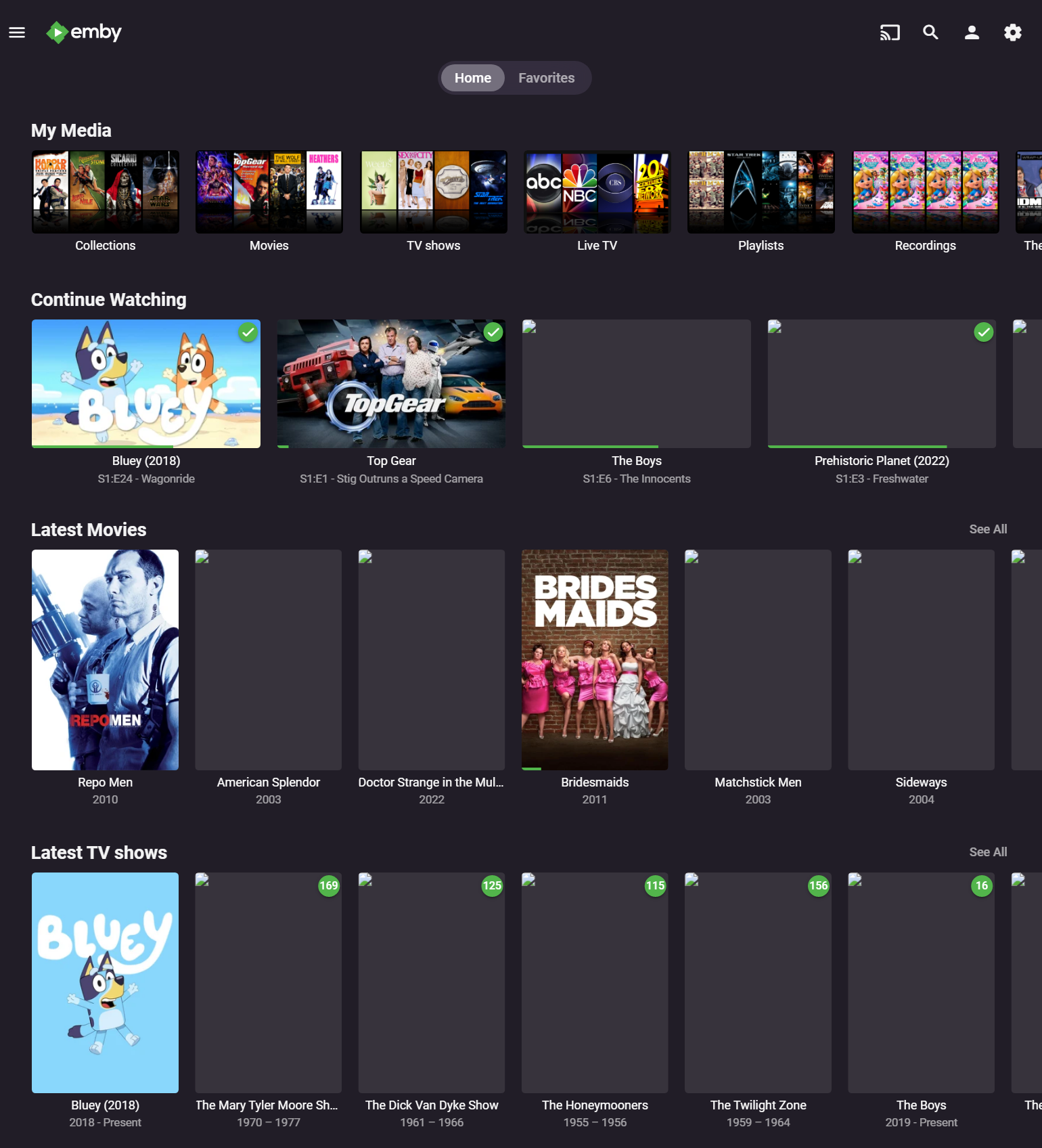Toggle watched checkmark on Bluey Continue Watching card

(248, 332)
